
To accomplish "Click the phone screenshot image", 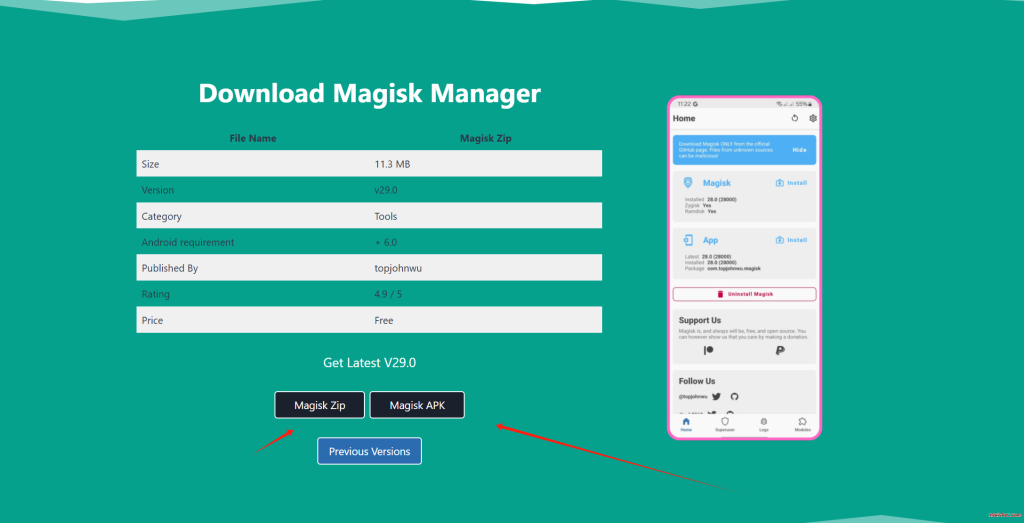I will click(x=744, y=268).
